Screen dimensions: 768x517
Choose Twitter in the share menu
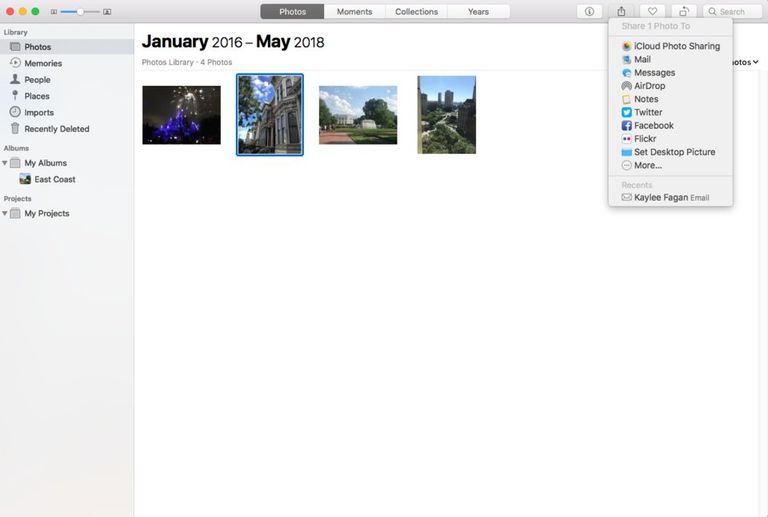point(648,112)
